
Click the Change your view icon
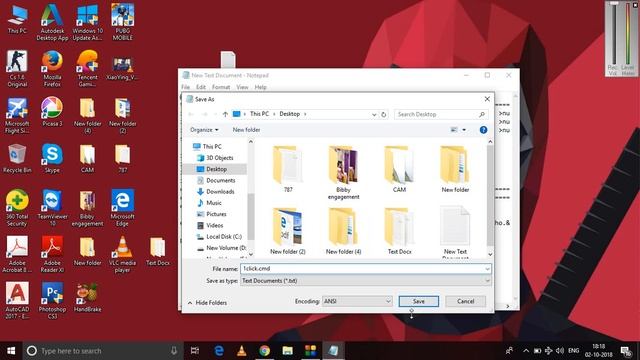click(454, 130)
